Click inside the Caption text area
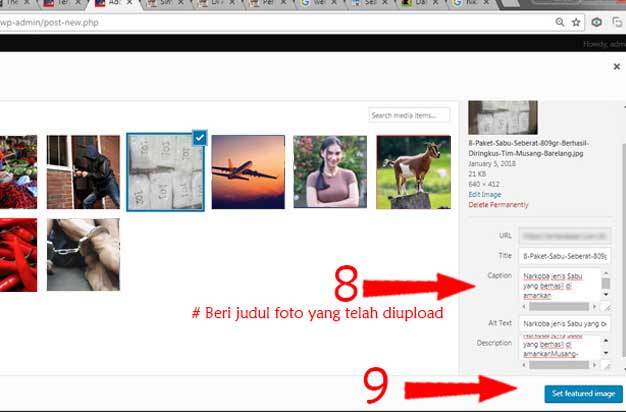The image size is (626, 412). coord(559,284)
